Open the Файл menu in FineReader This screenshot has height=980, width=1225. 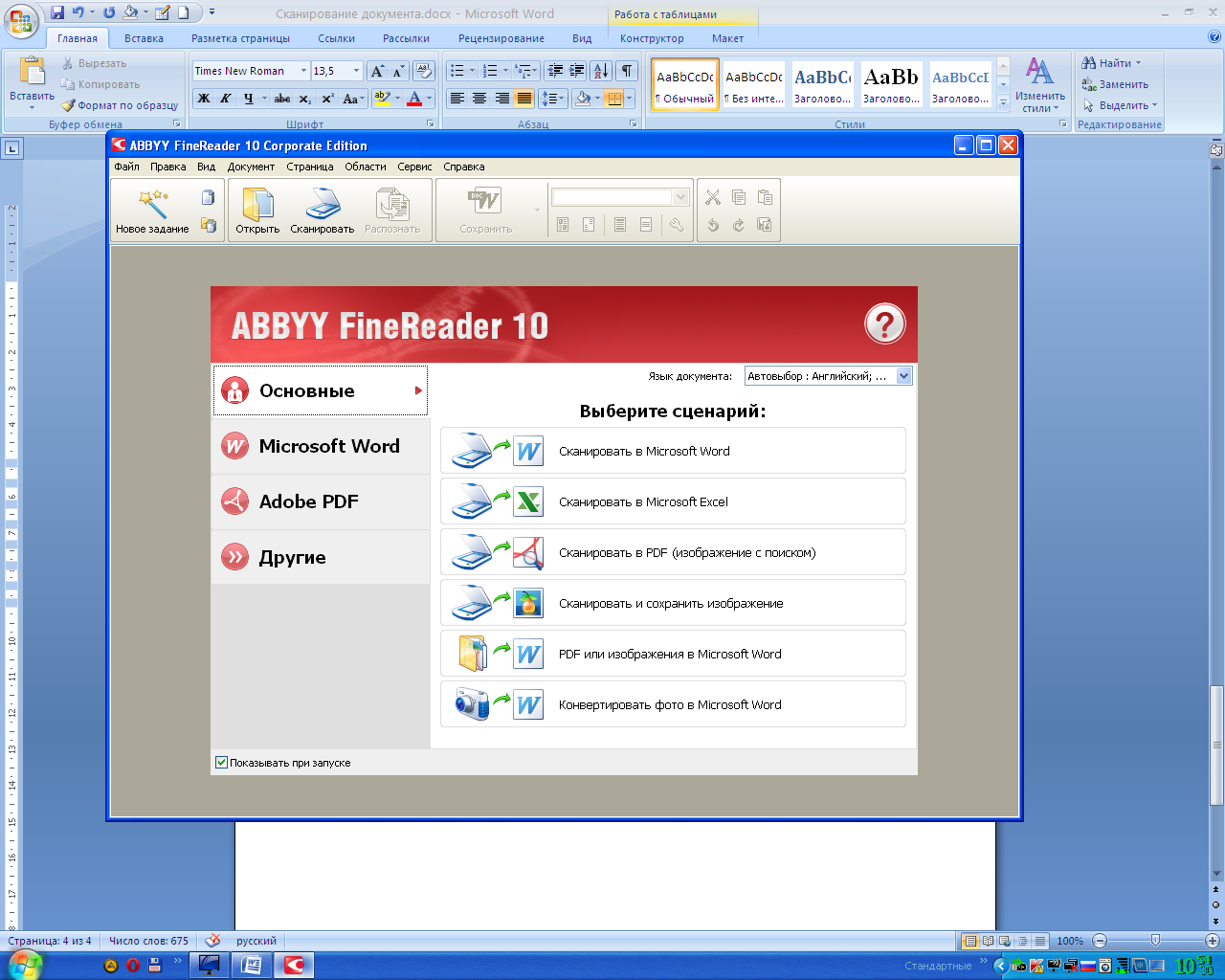[126, 167]
